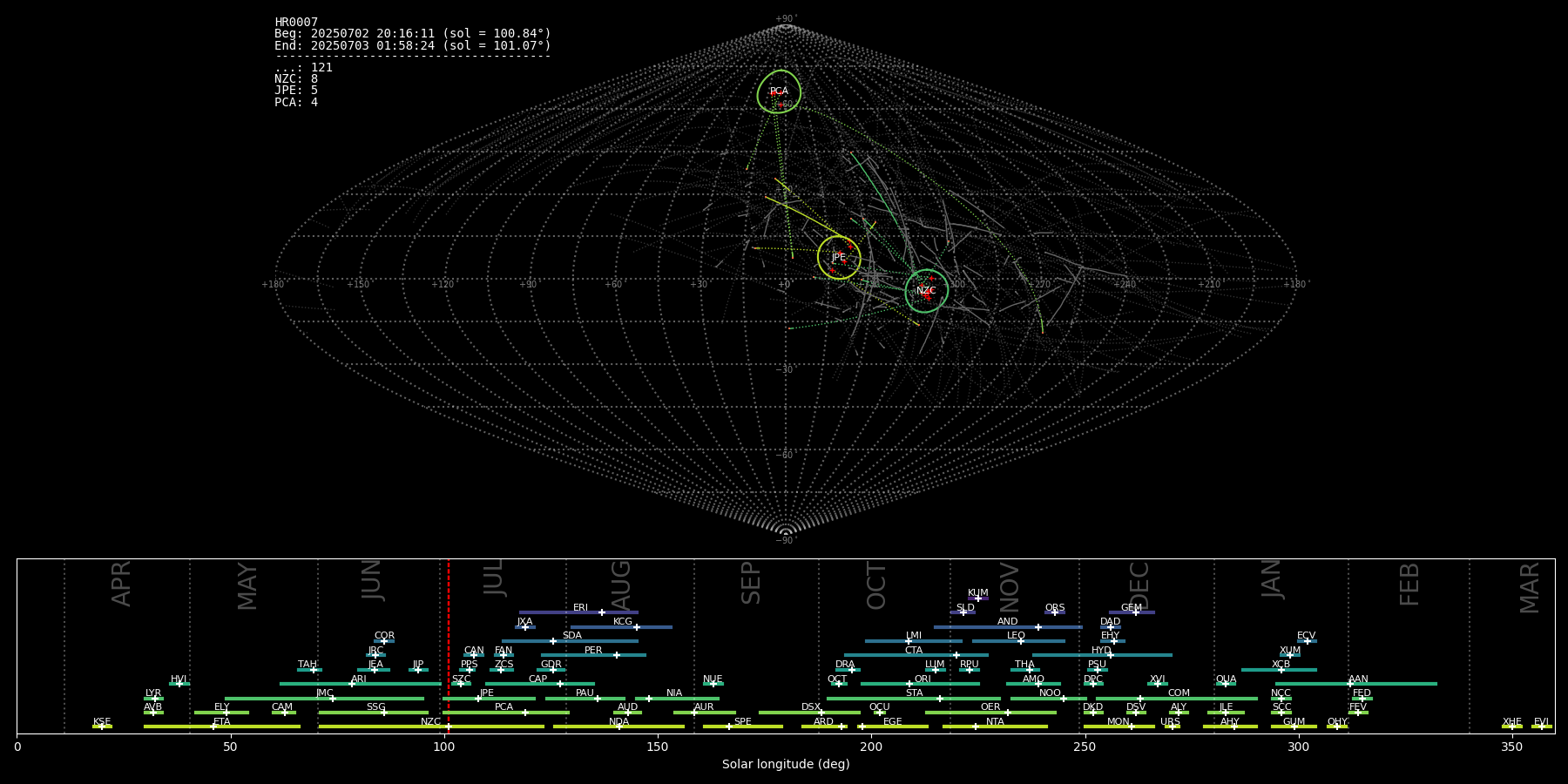Click the 'NZC: 8' legend entry
Viewport: 1568px width, 784px height.
pos(296,79)
